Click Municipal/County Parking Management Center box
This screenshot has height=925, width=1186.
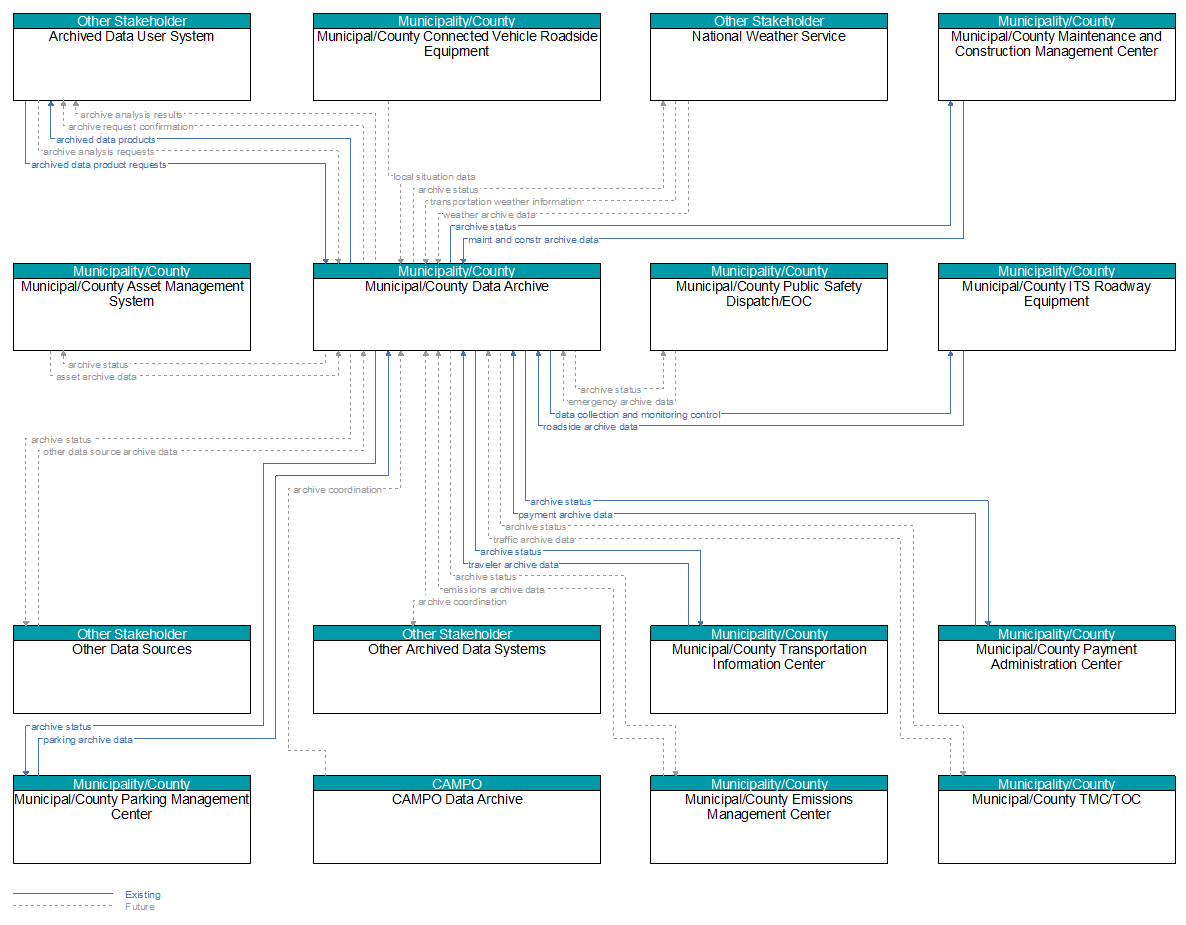[132, 820]
